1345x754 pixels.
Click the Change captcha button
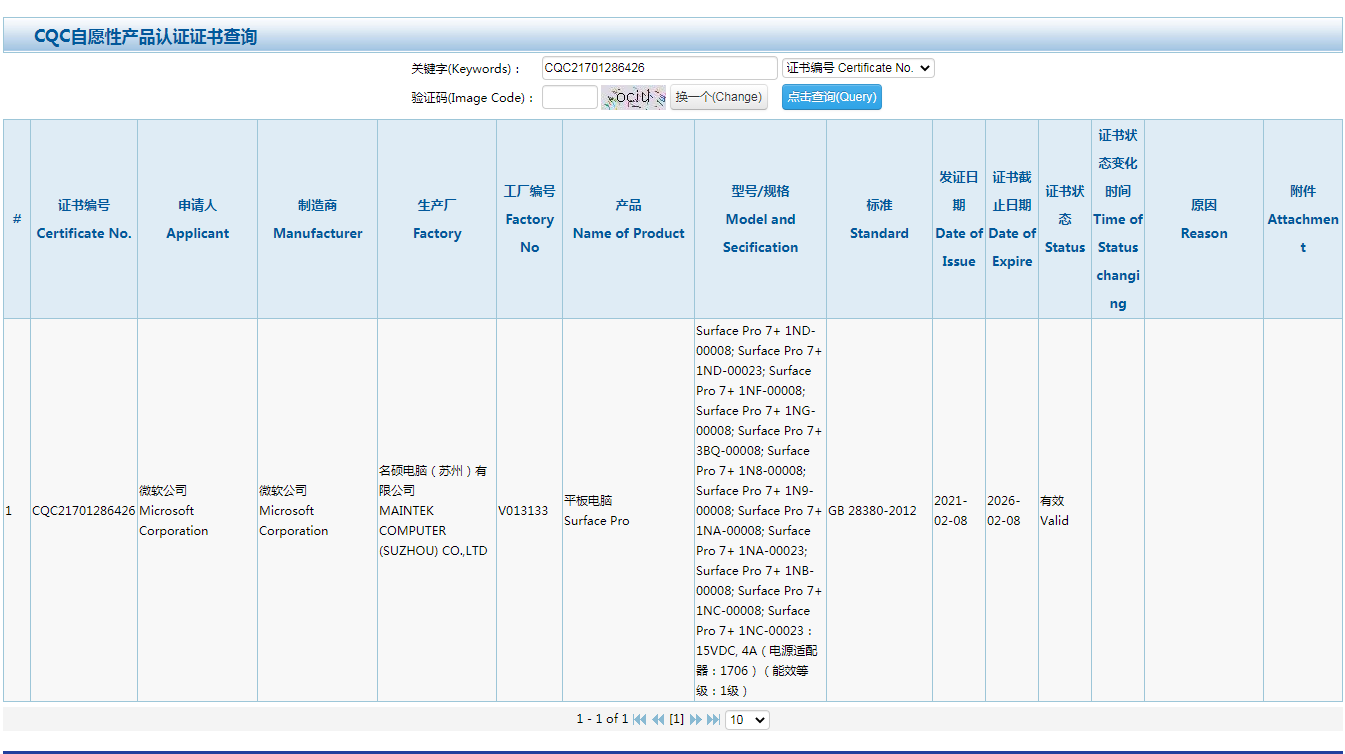[x=718, y=97]
